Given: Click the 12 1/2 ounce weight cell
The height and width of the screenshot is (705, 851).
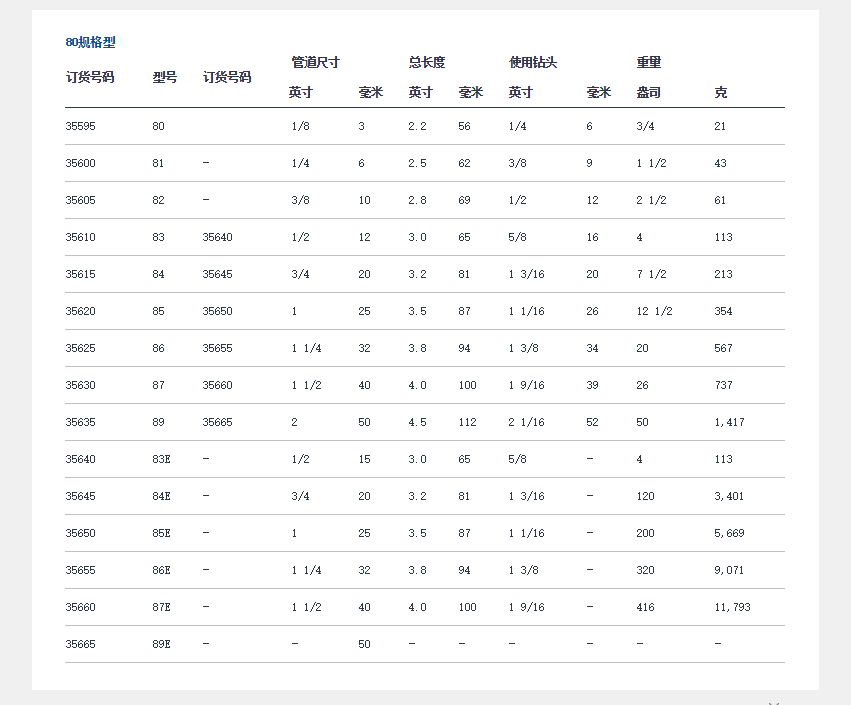Looking at the screenshot, I should [654, 311].
